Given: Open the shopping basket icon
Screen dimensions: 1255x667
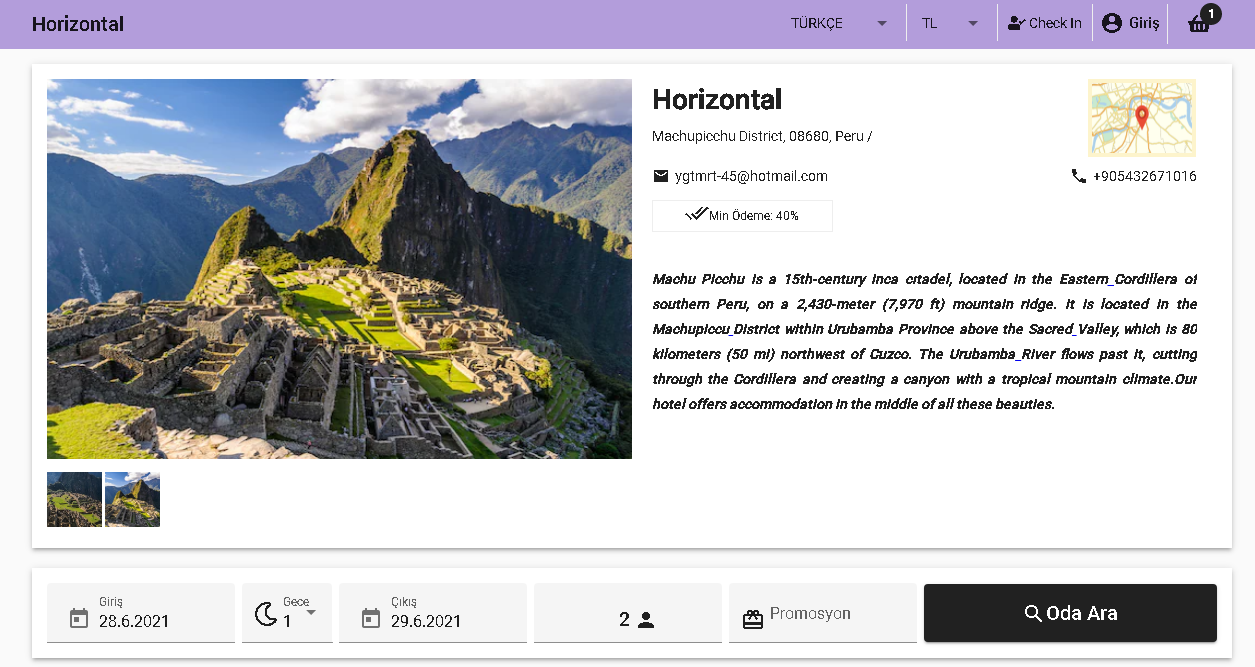Looking at the screenshot, I should pos(1198,25).
